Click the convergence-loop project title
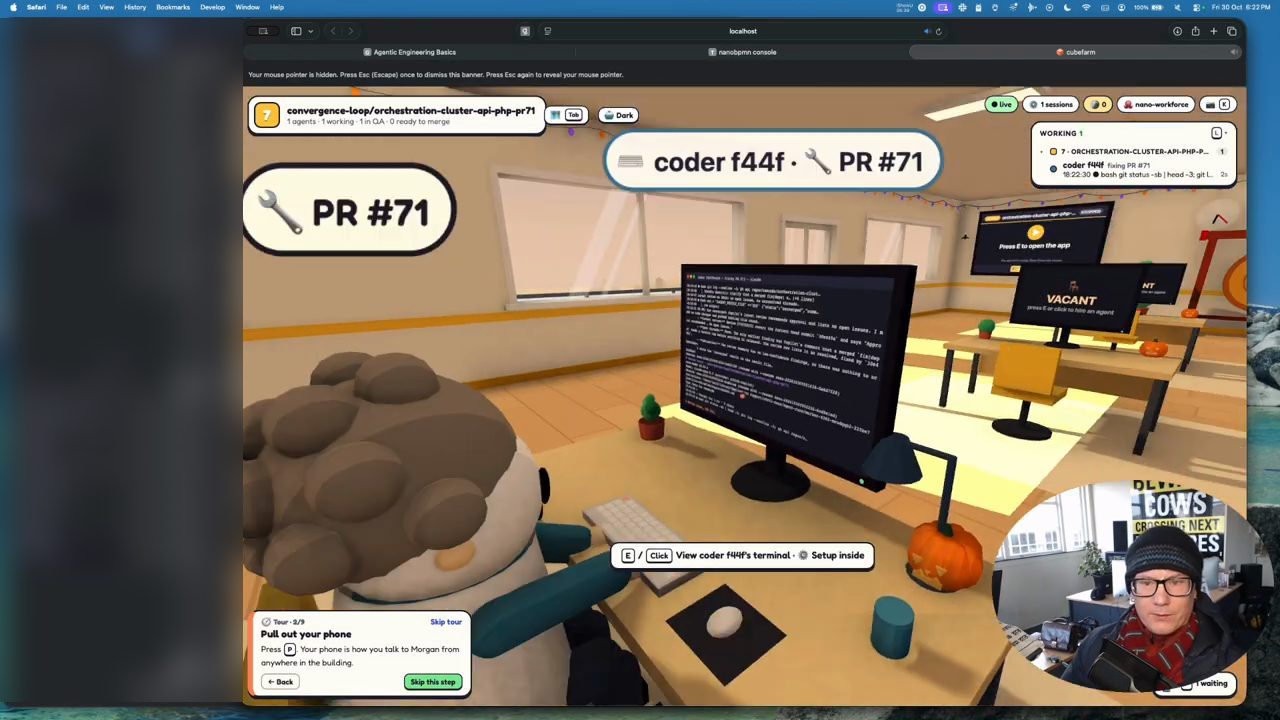 (410, 111)
